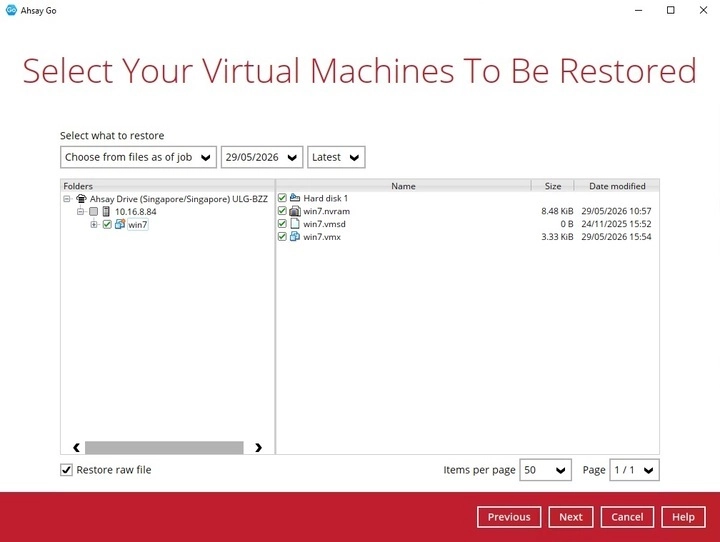Open the 29/05/2026 date dropdown

pyautogui.click(x=262, y=157)
